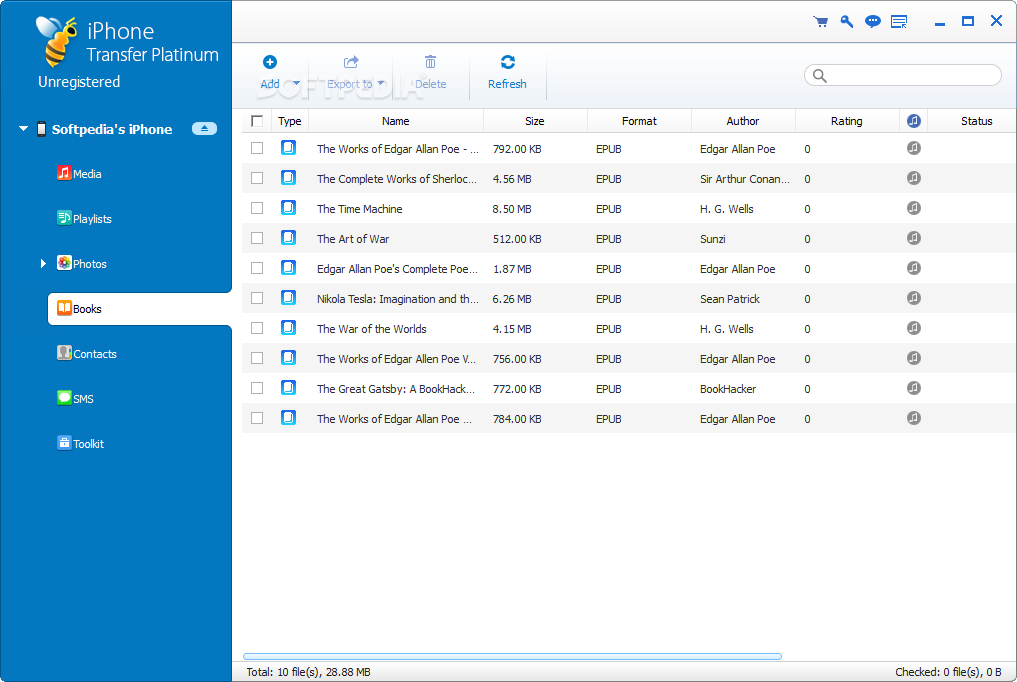Click the Export to button
The width and height of the screenshot is (1017, 682).
pyautogui.click(x=350, y=72)
